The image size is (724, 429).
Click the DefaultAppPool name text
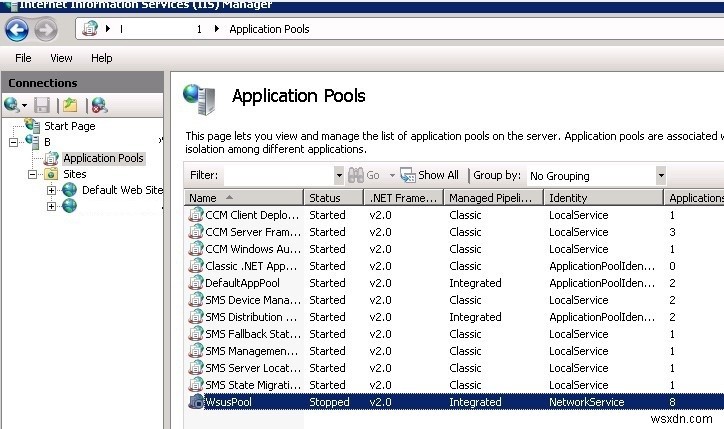click(x=242, y=283)
